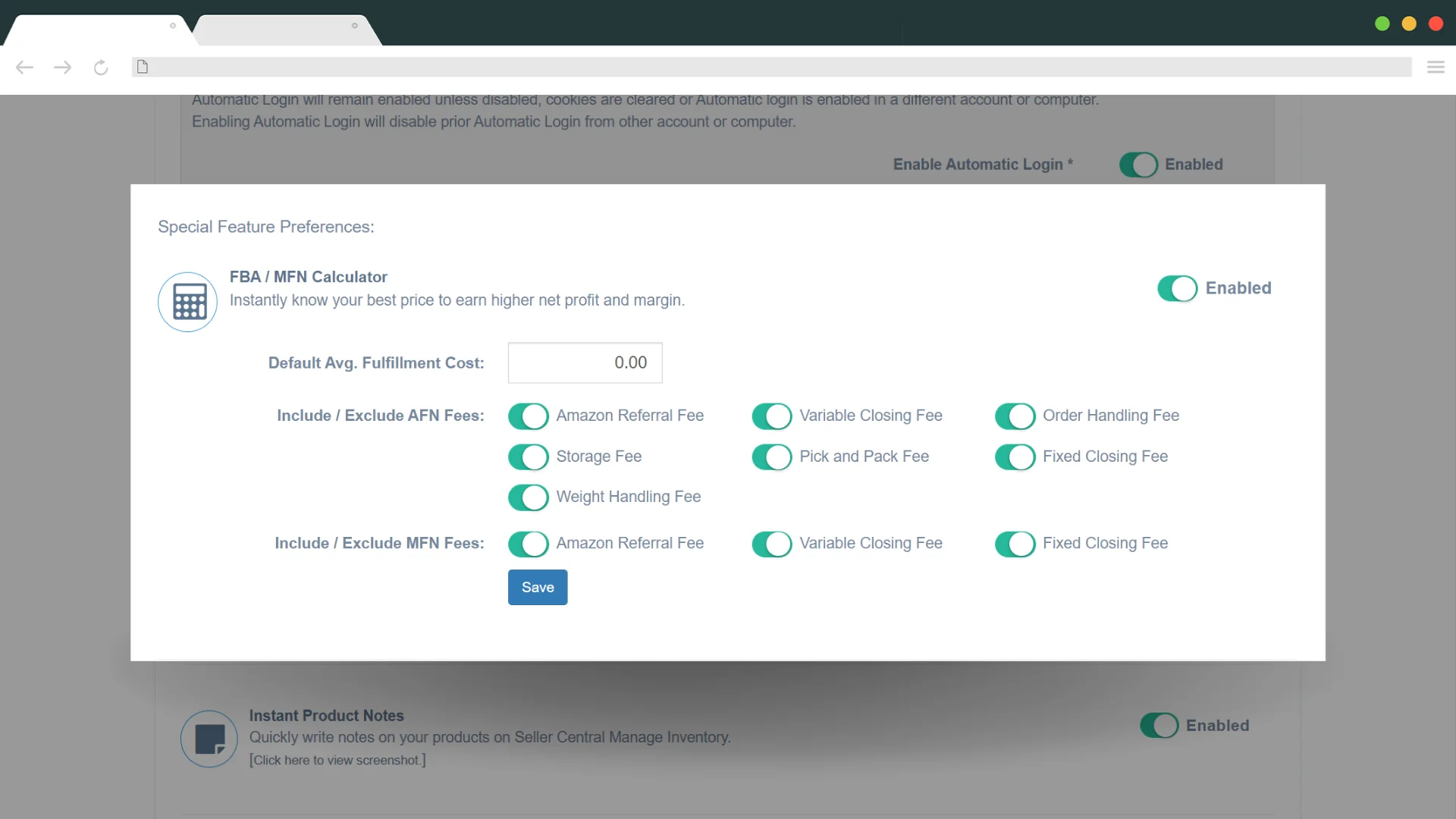
Task: Click the browser menu icon on the right
Action: [x=1436, y=67]
